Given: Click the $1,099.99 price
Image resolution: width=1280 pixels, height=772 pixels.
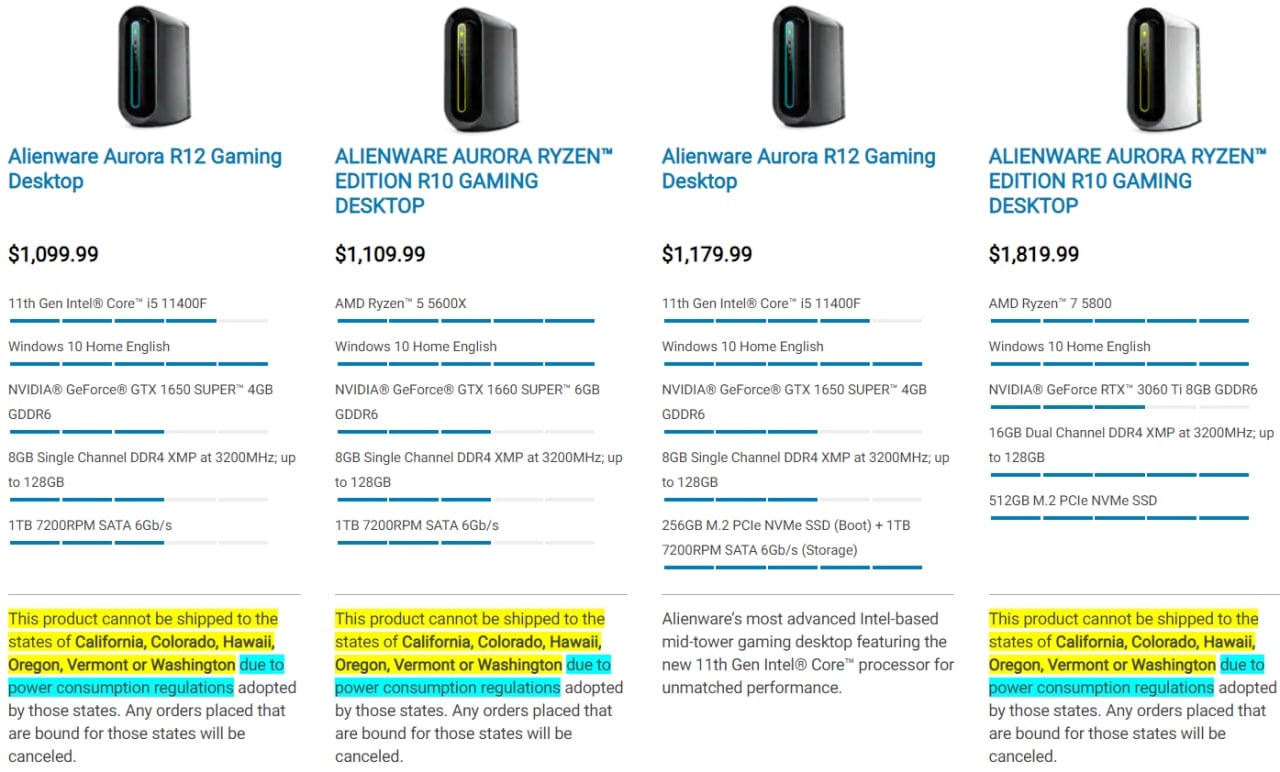Looking at the screenshot, I should click(53, 254).
